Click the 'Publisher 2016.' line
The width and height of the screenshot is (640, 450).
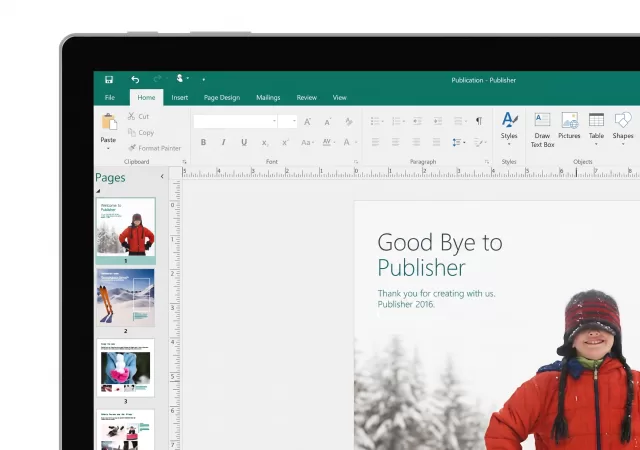[x=406, y=304]
